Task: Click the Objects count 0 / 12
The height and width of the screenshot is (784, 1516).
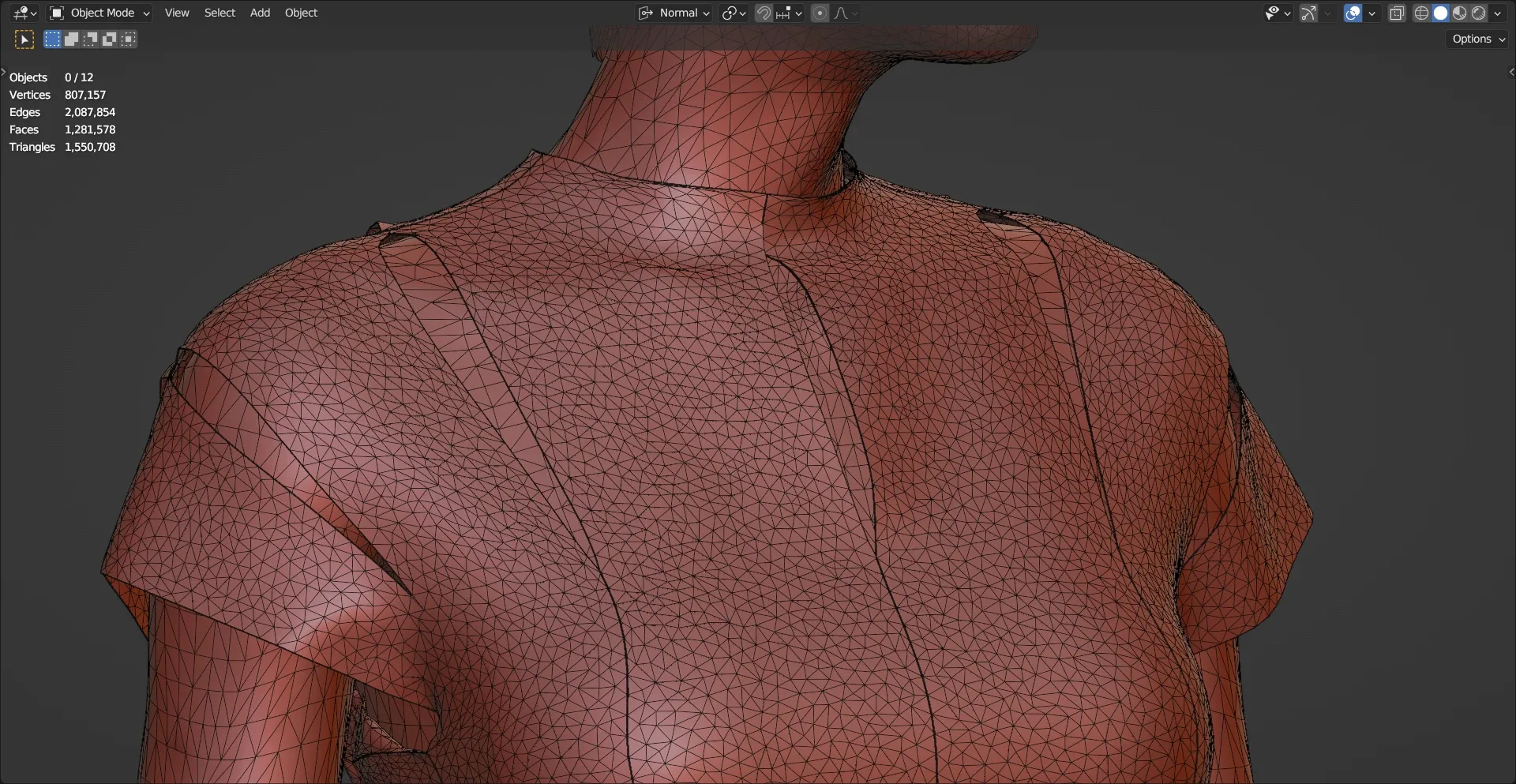Action: [x=79, y=77]
